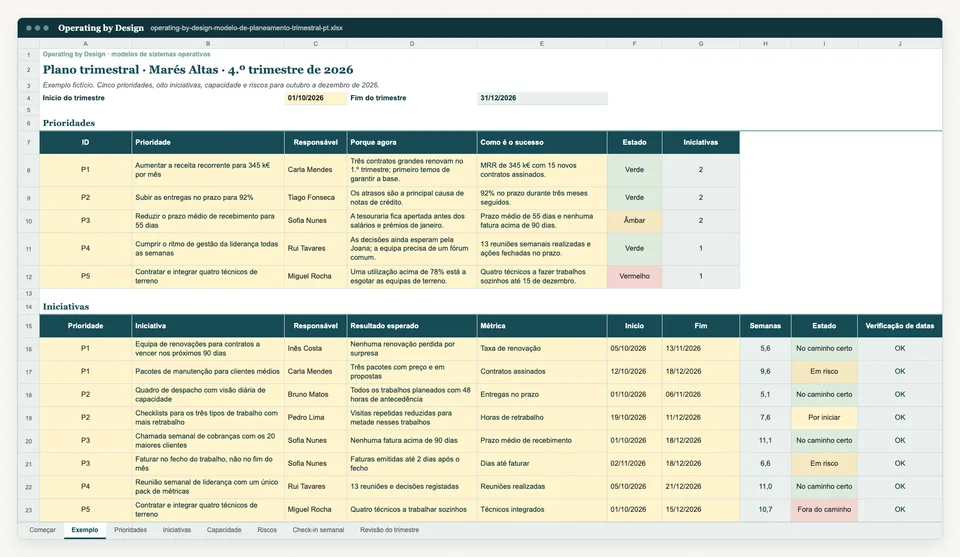Screen dimensions: 960x557
Task: Select the 'Porque agora' column header cell
Action: pyautogui.click(x=411, y=143)
